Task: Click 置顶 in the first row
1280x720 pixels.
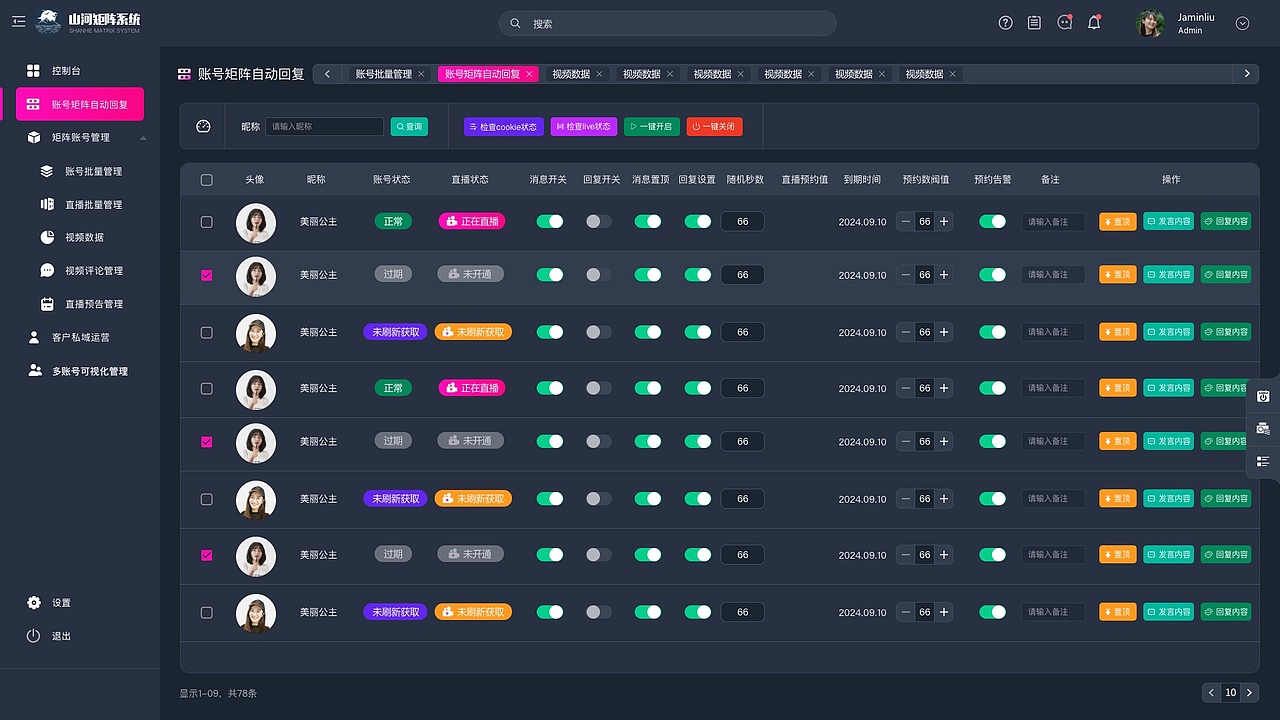Action: pyautogui.click(x=1118, y=221)
